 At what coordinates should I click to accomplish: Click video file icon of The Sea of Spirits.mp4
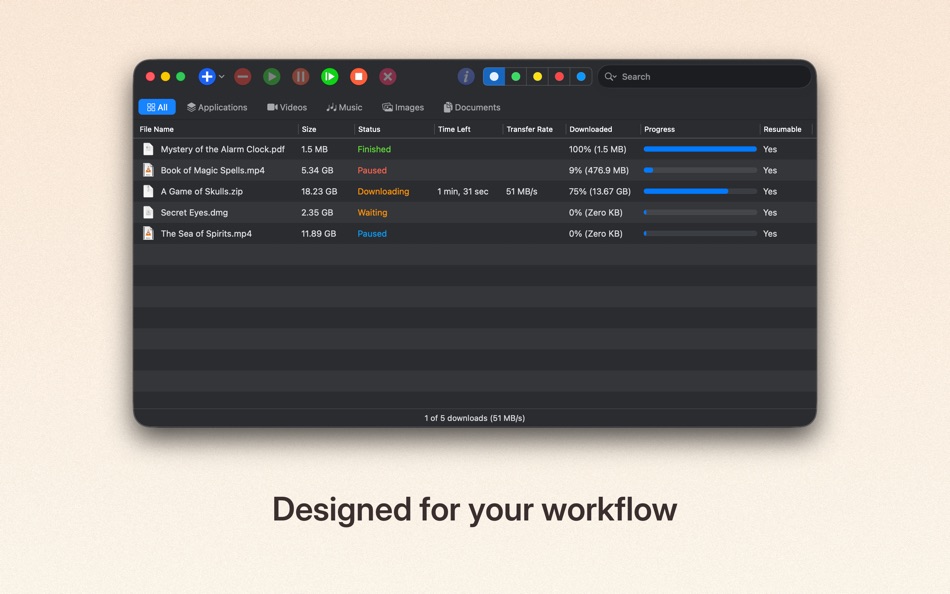148,233
